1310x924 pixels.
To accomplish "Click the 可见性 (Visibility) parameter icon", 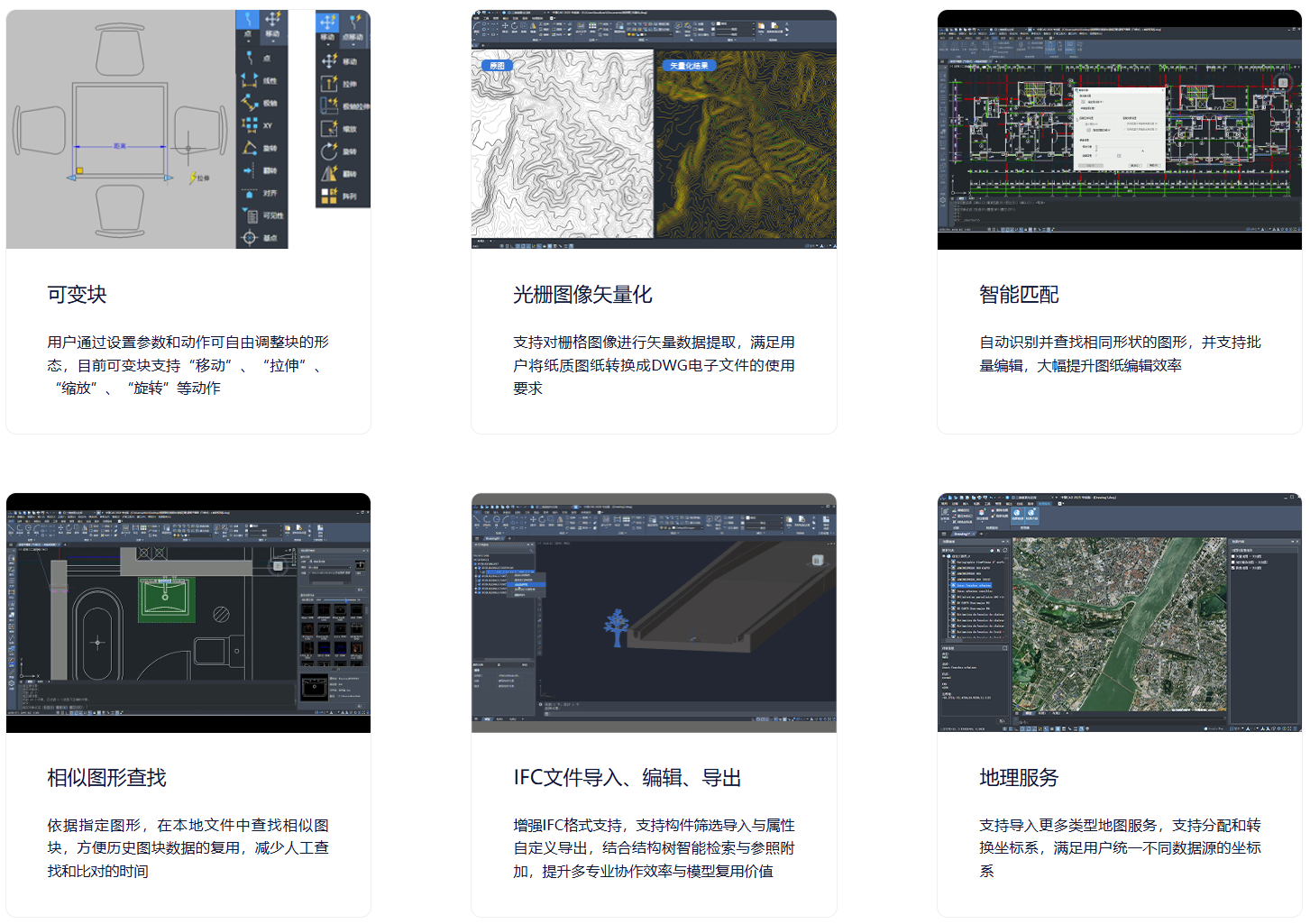I will pyautogui.click(x=250, y=215).
